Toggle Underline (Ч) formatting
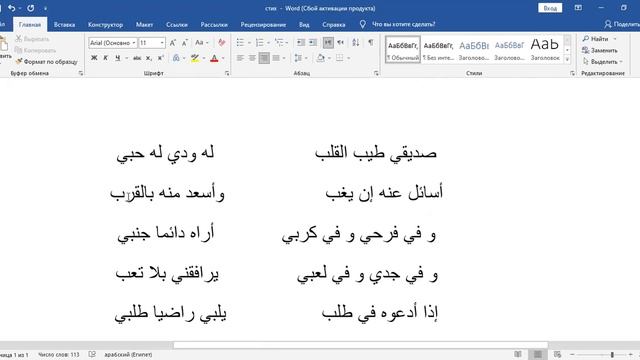The image size is (640, 360). coord(118,58)
